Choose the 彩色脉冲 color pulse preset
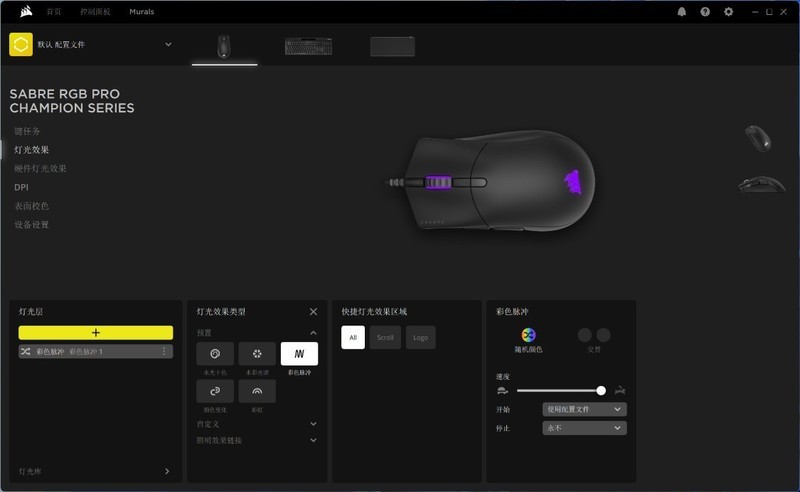800x492 pixels. [x=299, y=354]
